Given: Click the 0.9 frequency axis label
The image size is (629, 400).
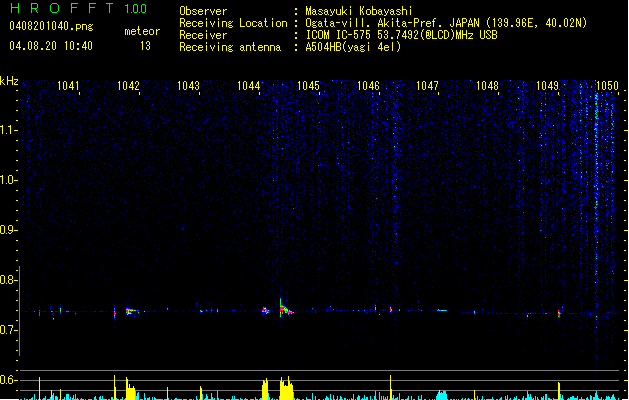Looking at the screenshot, I should click(x=8, y=230).
